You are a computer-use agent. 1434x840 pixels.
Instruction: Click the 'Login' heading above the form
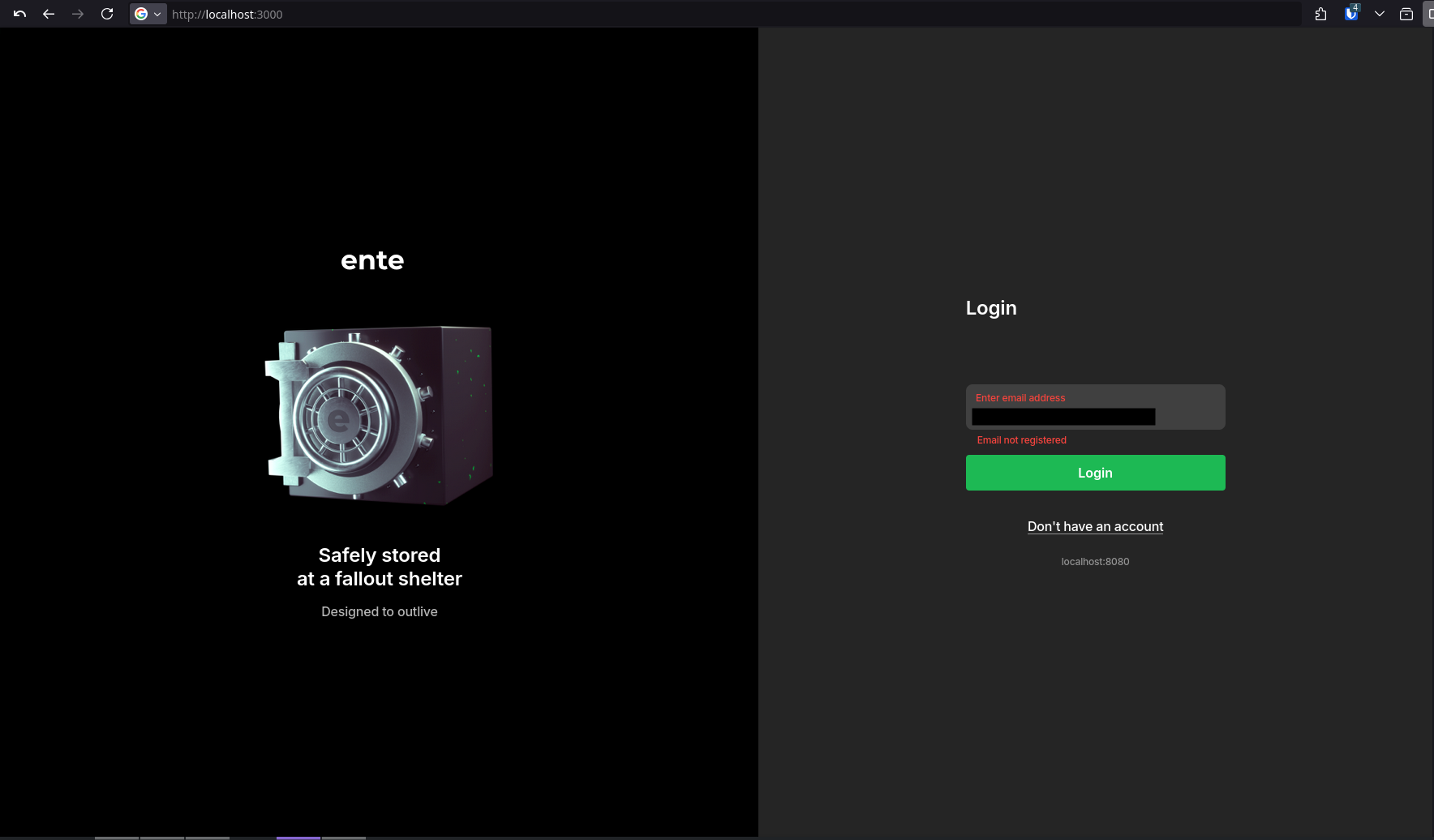991,308
